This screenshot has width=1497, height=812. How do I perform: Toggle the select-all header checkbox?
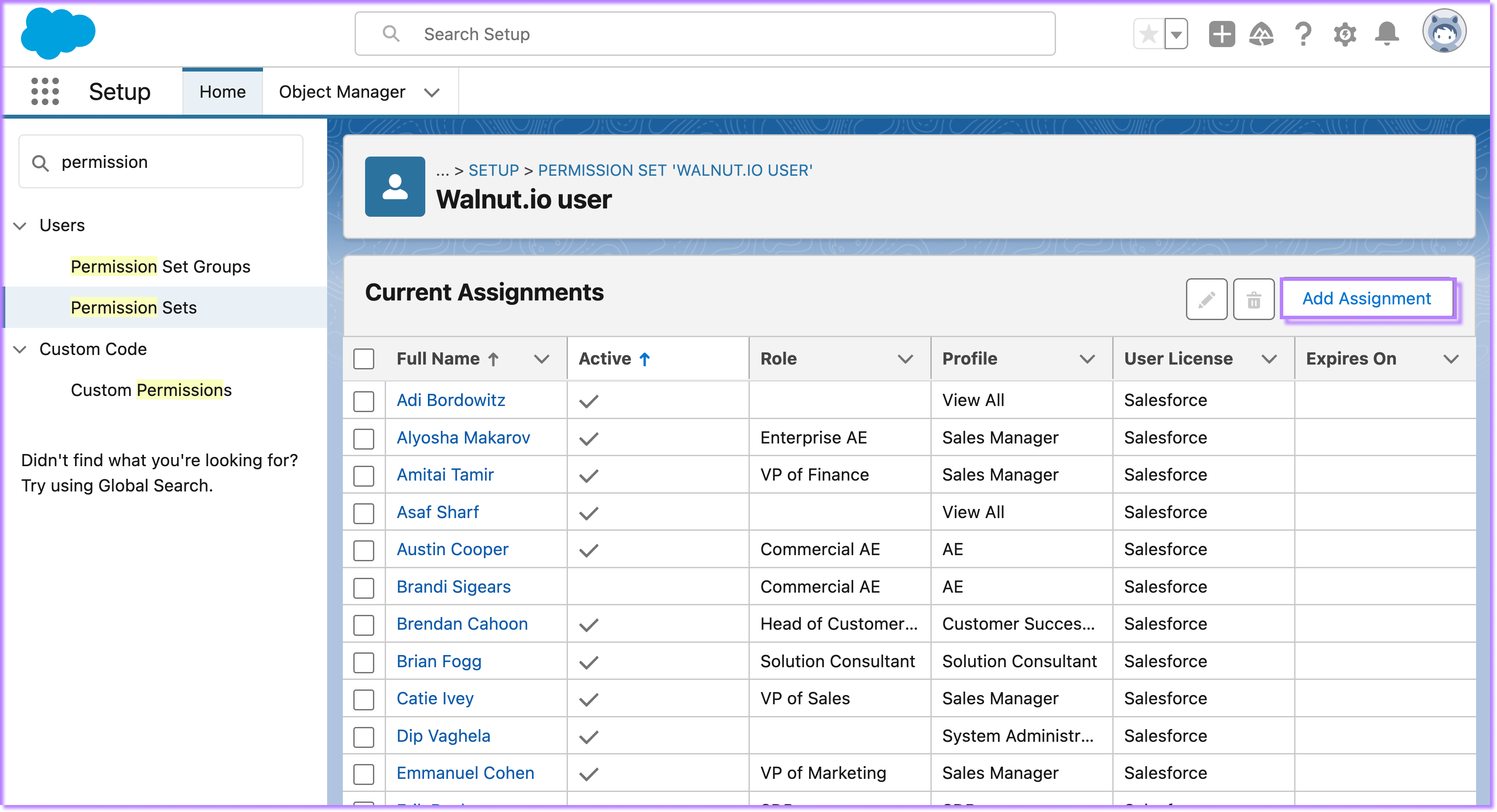[x=364, y=359]
